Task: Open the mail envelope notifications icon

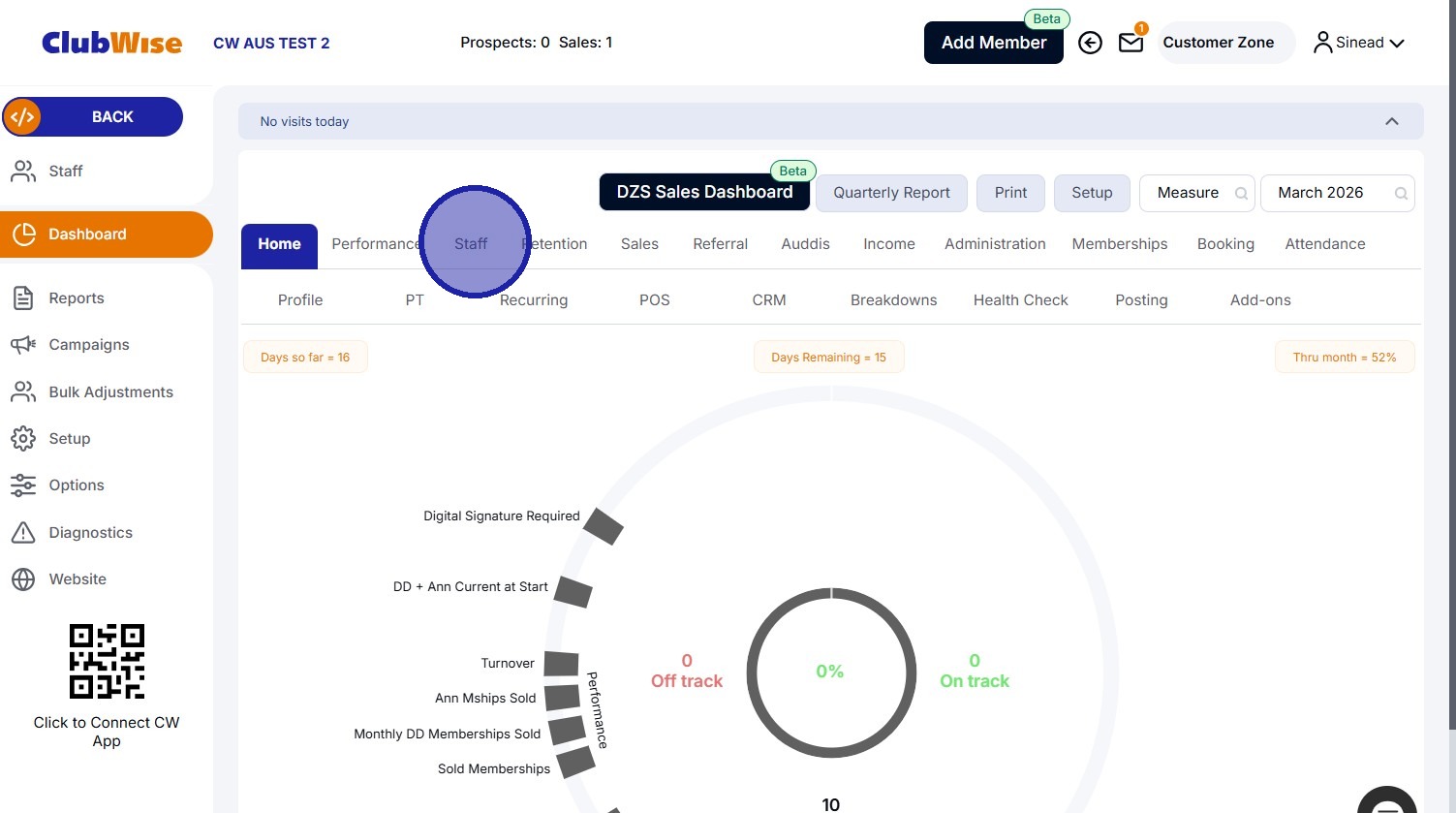Action: (1131, 43)
